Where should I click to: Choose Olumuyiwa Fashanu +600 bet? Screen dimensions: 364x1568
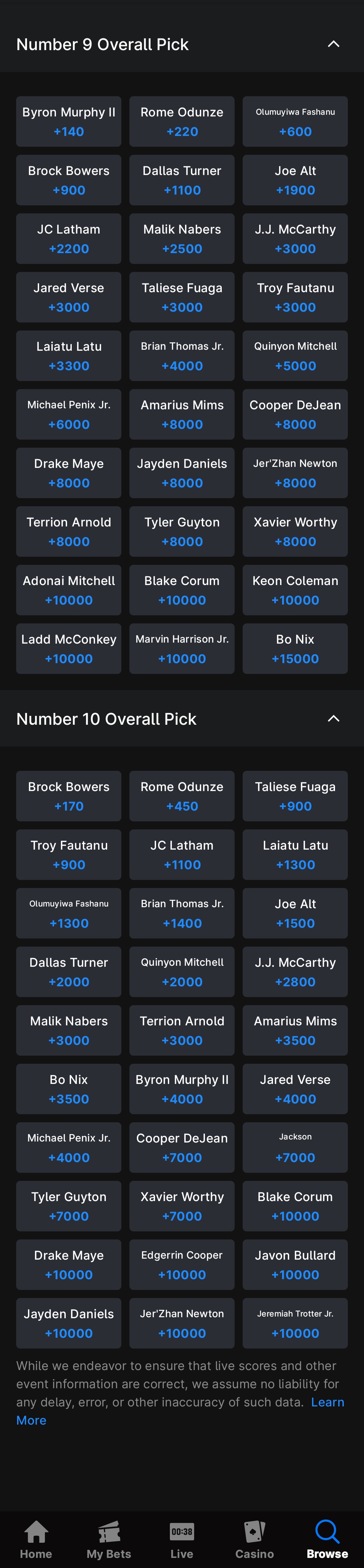(295, 121)
